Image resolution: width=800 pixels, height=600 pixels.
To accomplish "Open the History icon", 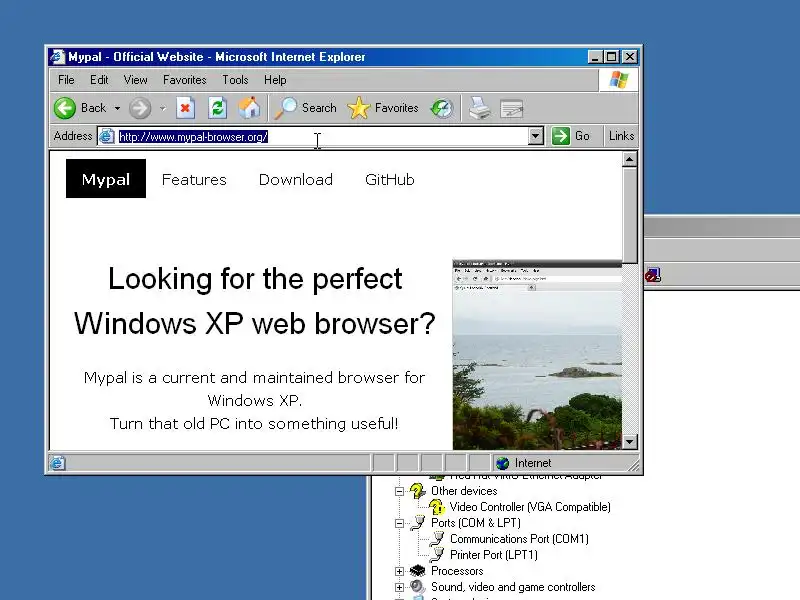I will click(x=442, y=108).
